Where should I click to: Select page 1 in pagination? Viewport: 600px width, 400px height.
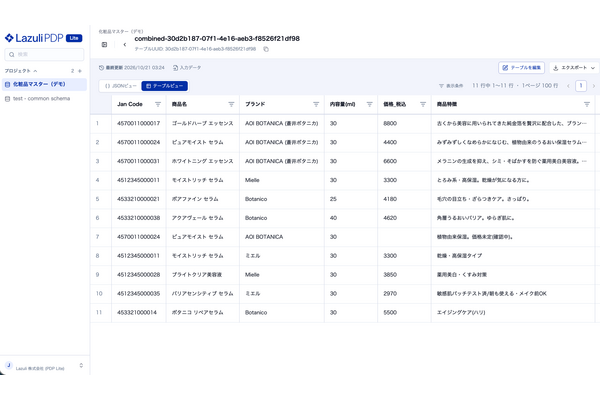580,86
